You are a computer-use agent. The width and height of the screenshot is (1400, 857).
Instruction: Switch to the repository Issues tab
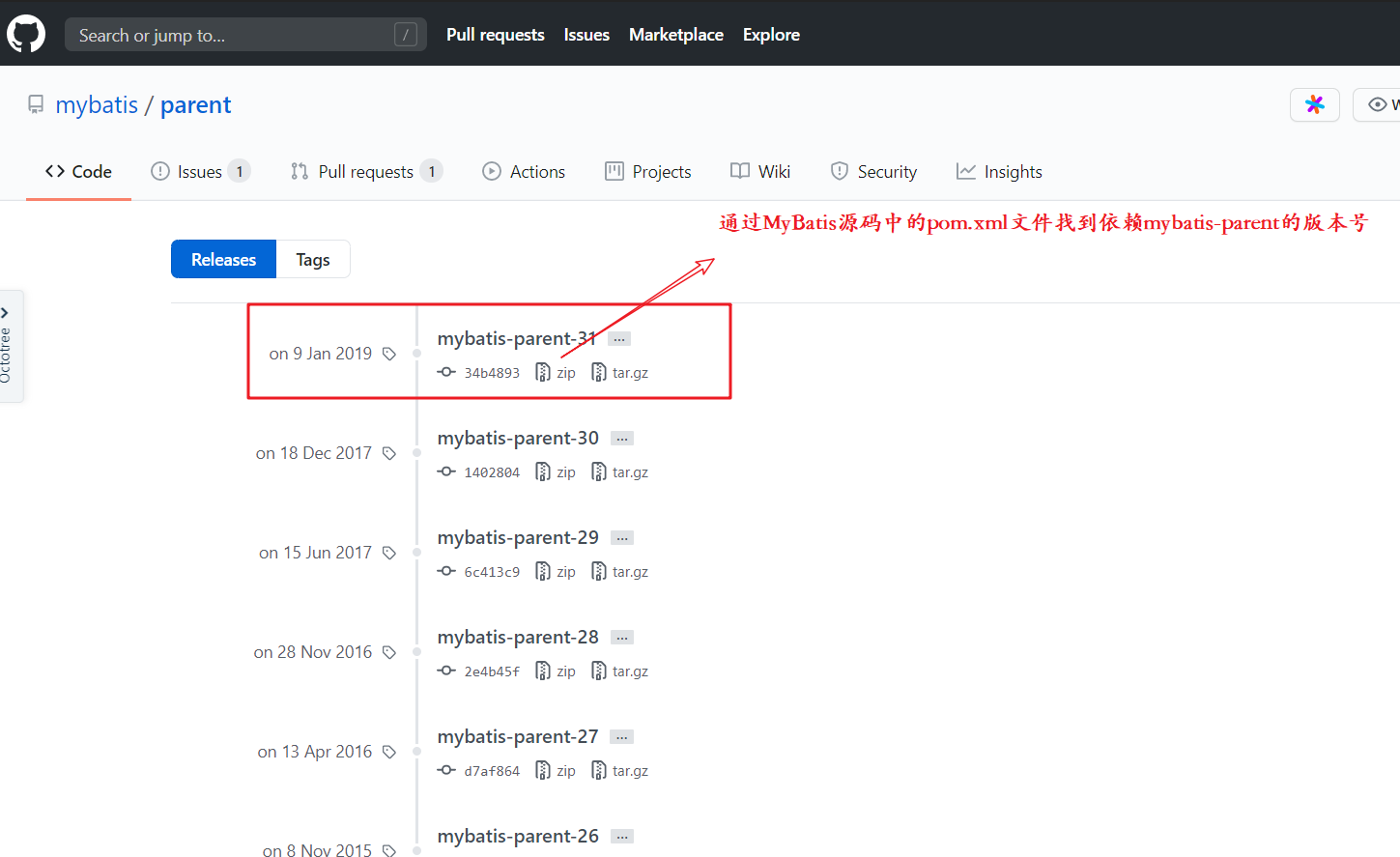click(x=201, y=171)
